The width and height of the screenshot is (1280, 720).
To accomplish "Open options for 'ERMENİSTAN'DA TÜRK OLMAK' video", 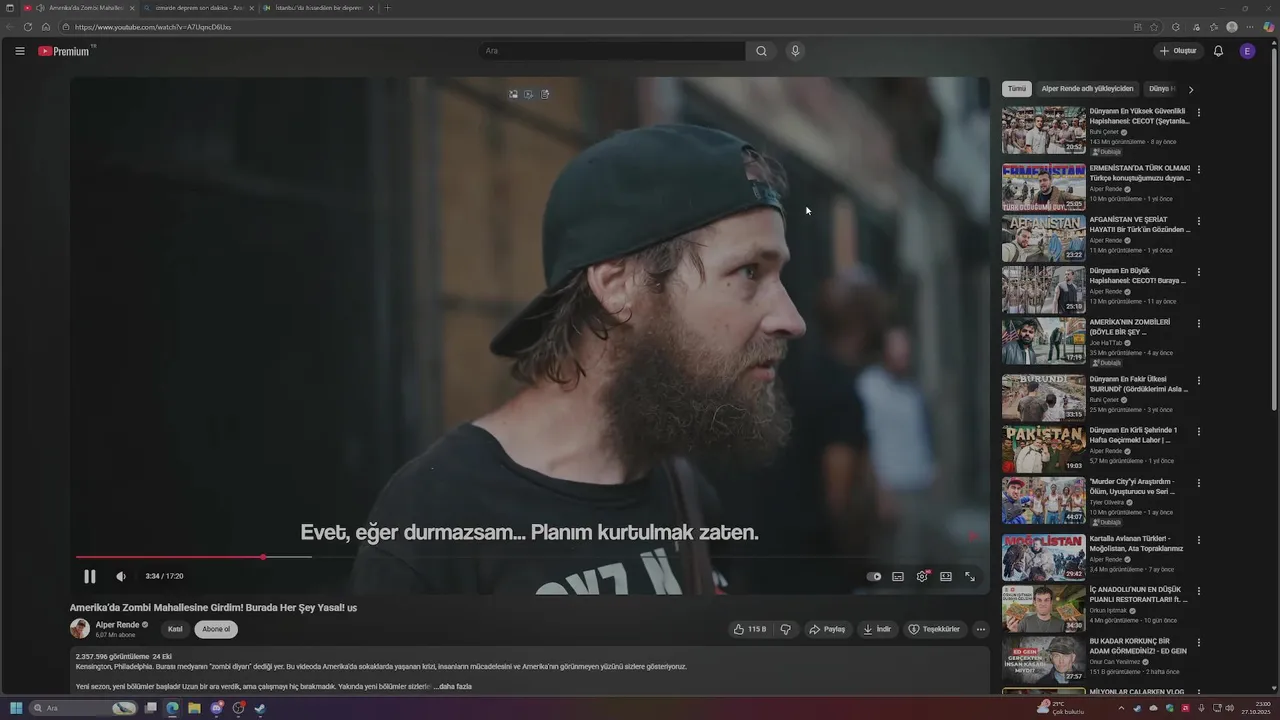I will (x=1199, y=170).
